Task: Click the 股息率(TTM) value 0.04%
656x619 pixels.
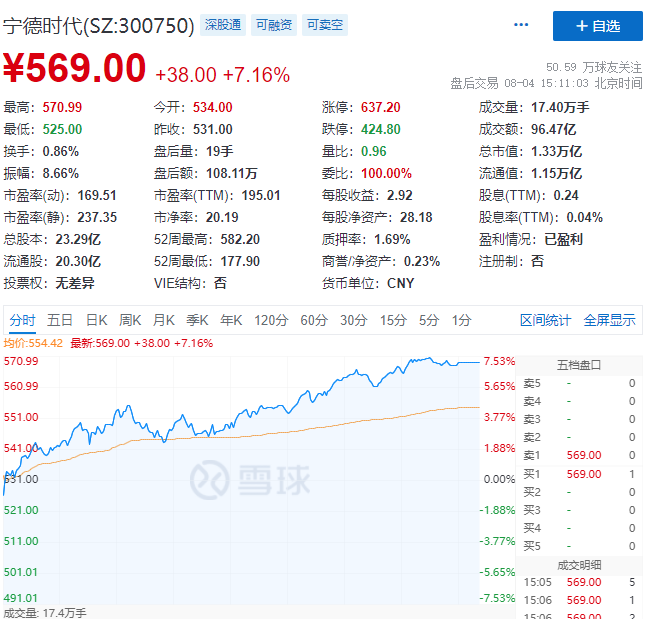Action: (585, 217)
